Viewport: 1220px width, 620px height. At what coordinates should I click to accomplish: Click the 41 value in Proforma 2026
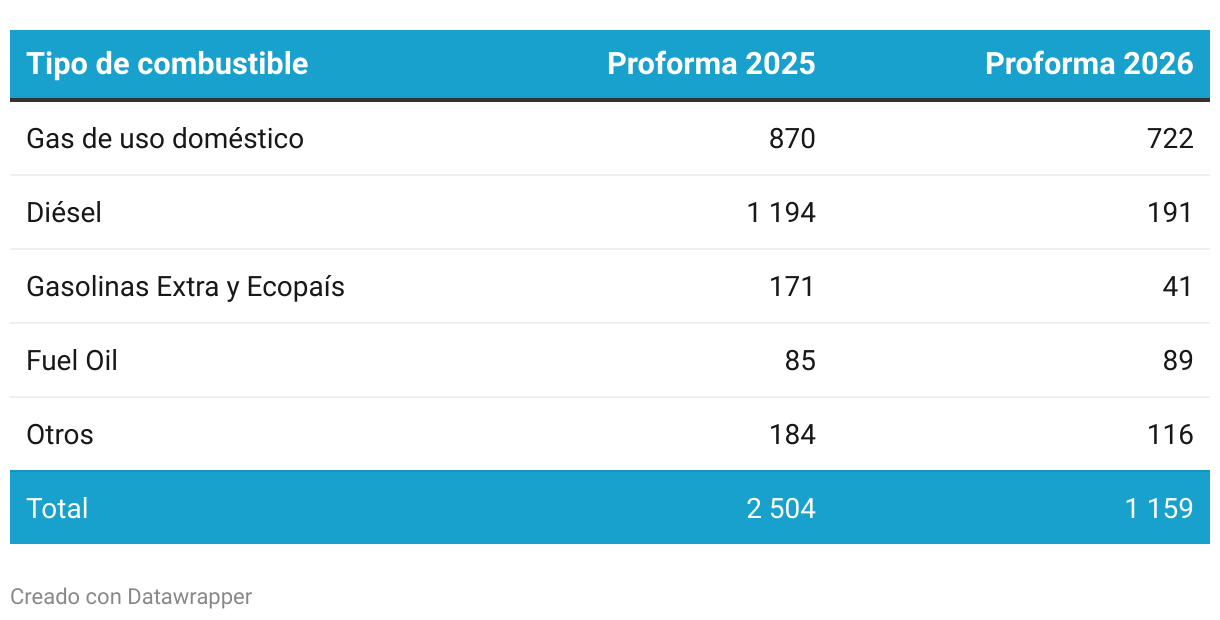click(1178, 286)
